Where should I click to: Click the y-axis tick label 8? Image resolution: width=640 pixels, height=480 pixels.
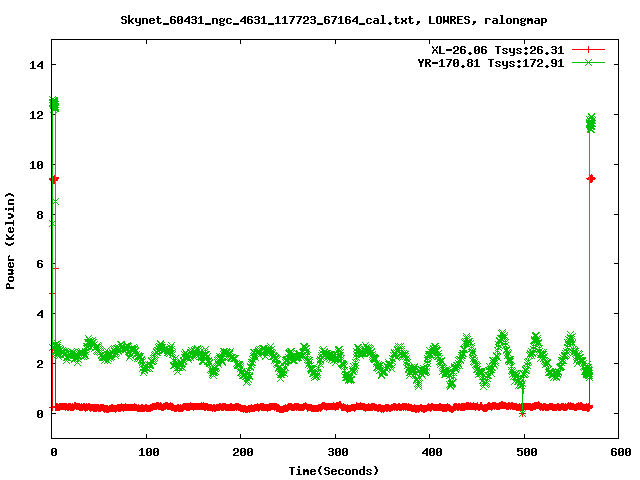pyautogui.click(x=40, y=215)
